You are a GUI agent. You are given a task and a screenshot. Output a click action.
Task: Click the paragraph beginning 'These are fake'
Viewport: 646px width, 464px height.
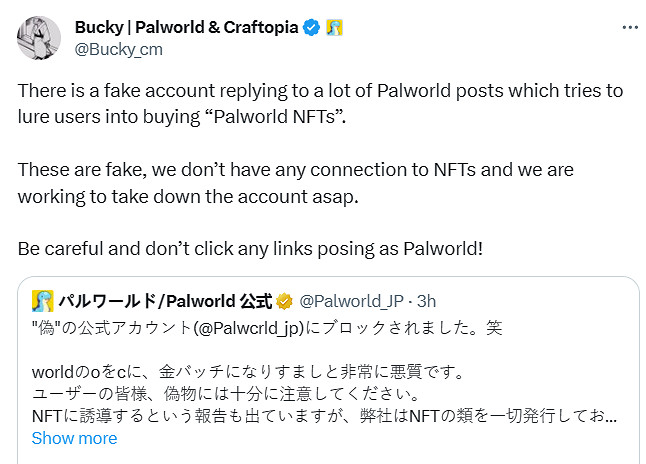(295, 170)
